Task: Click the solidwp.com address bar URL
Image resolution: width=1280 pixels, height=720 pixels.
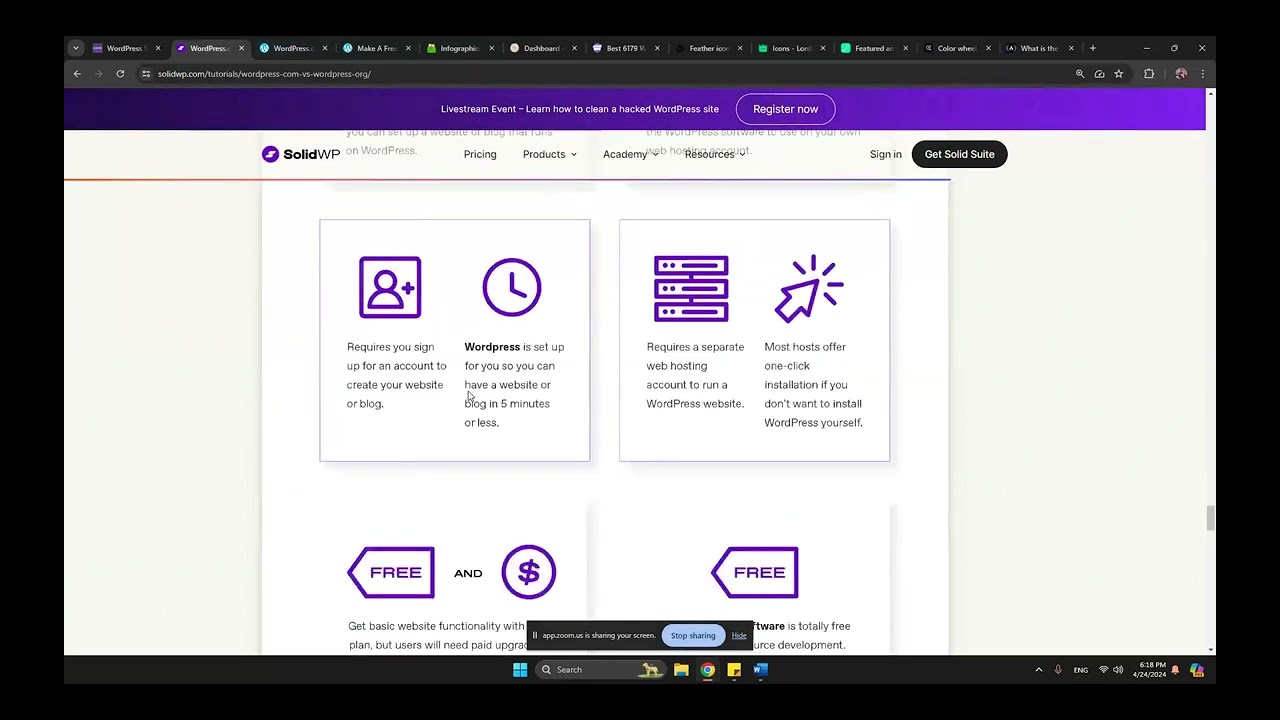Action: pos(264,74)
